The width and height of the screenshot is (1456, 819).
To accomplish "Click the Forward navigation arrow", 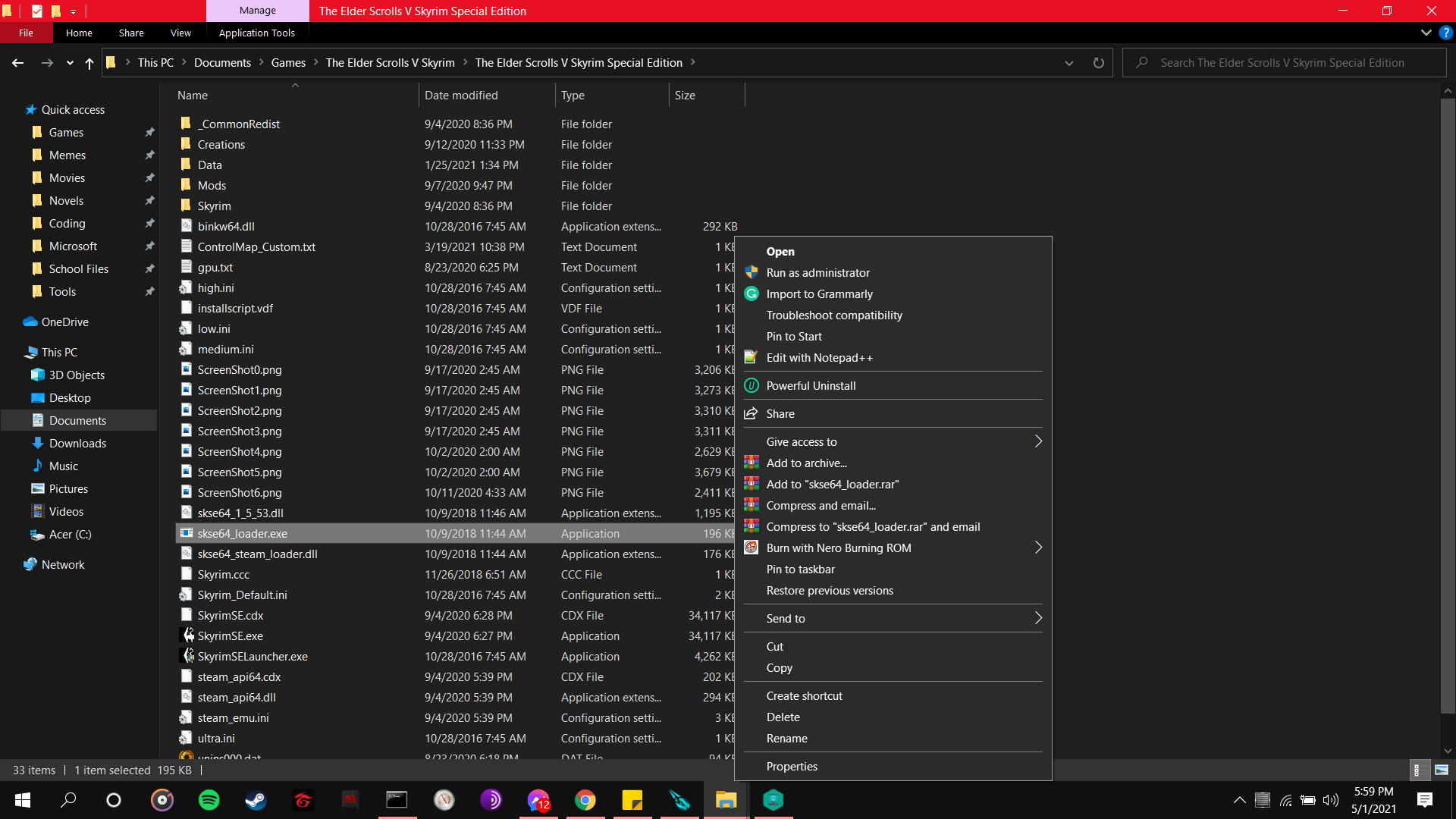I will tap(47, 63).
